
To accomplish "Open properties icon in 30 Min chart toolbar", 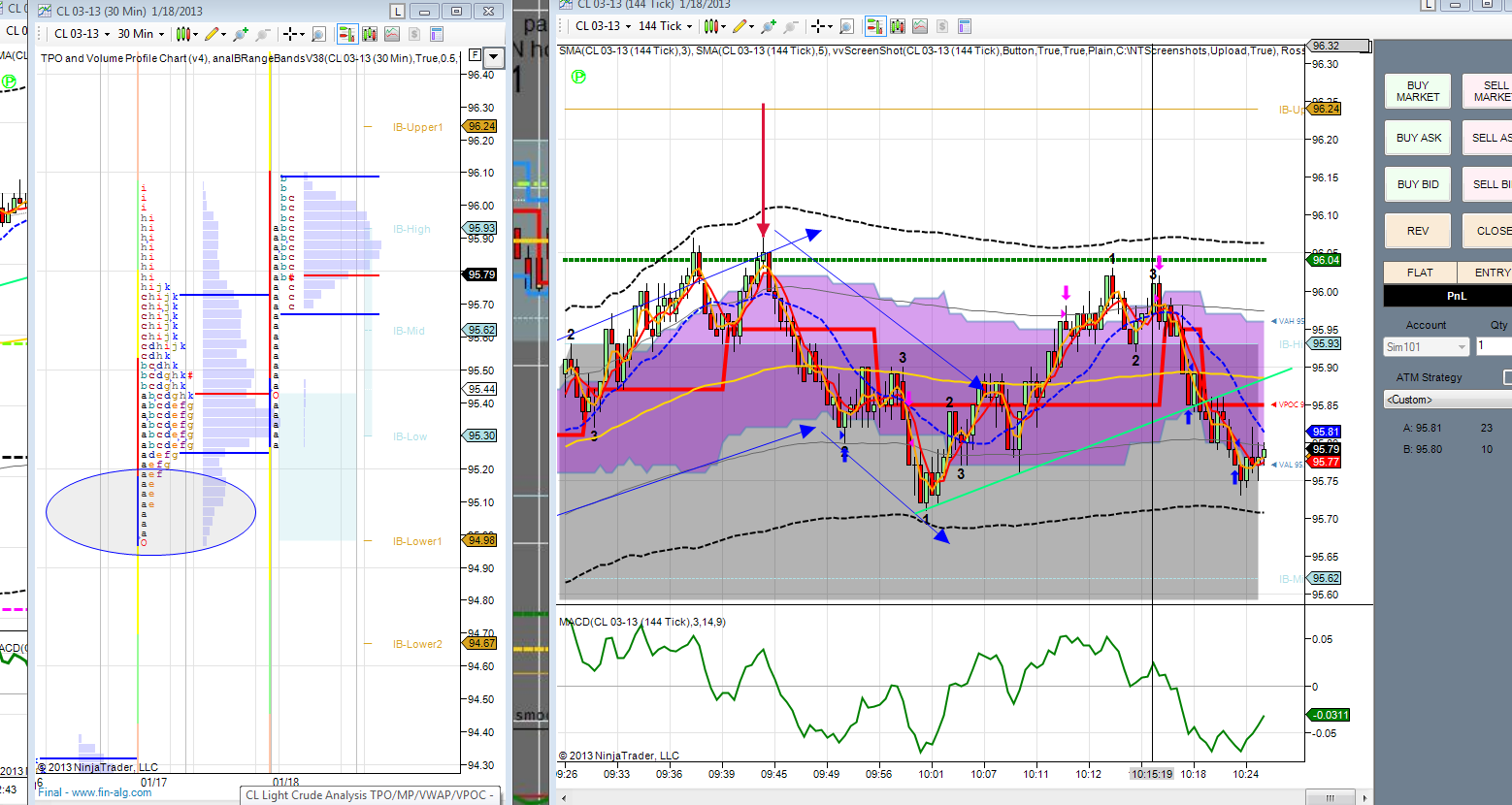I will pos(437,34).
